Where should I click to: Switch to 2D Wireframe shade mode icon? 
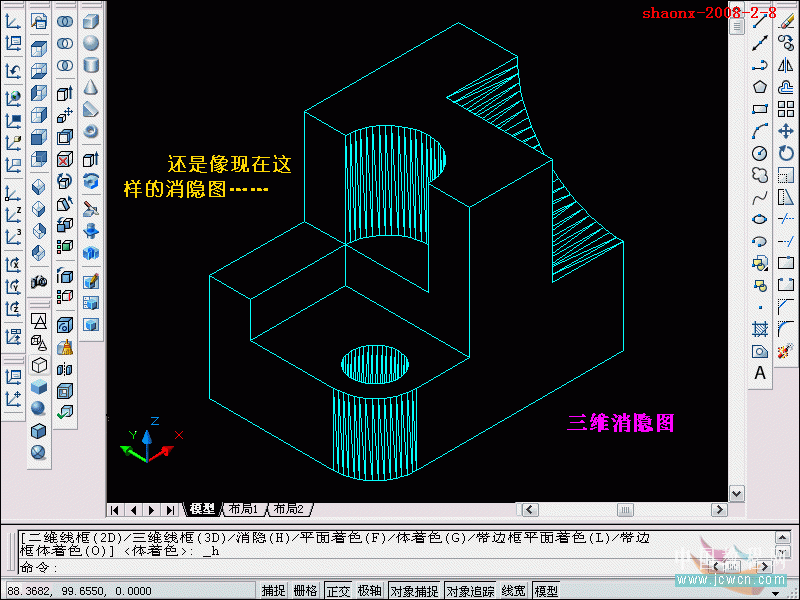coord(39,321)
